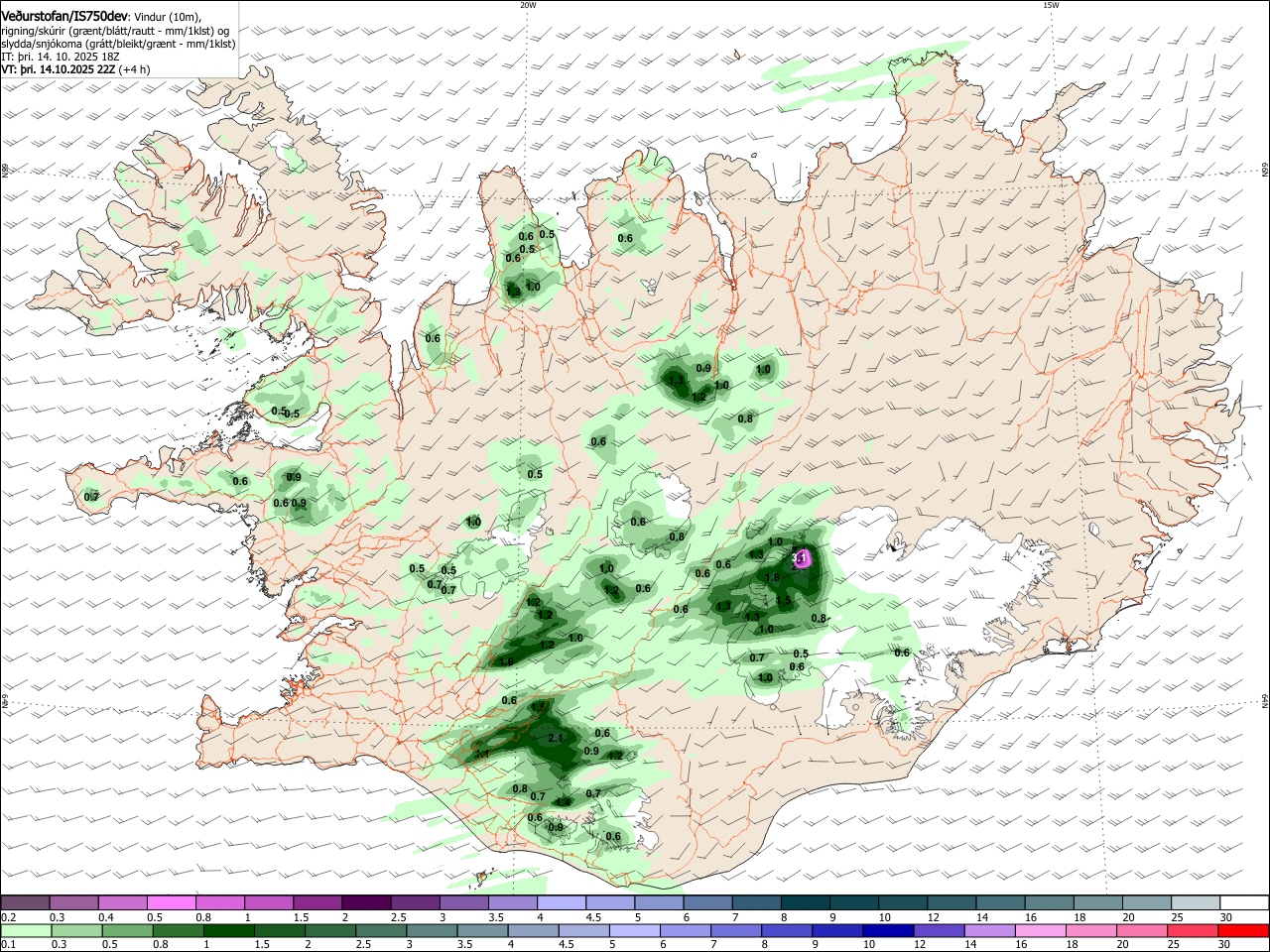Pick the darkest purple snow legend swatch

tap(366, 902)
